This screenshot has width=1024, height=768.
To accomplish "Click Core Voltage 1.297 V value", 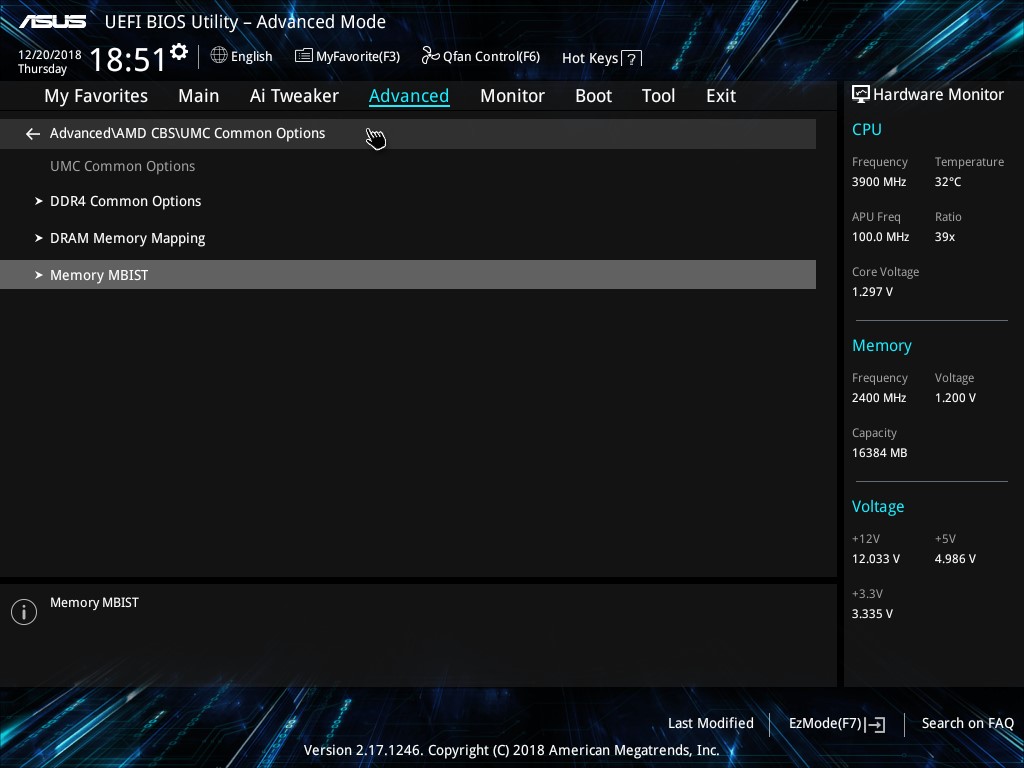I will (x=872, y=292).
